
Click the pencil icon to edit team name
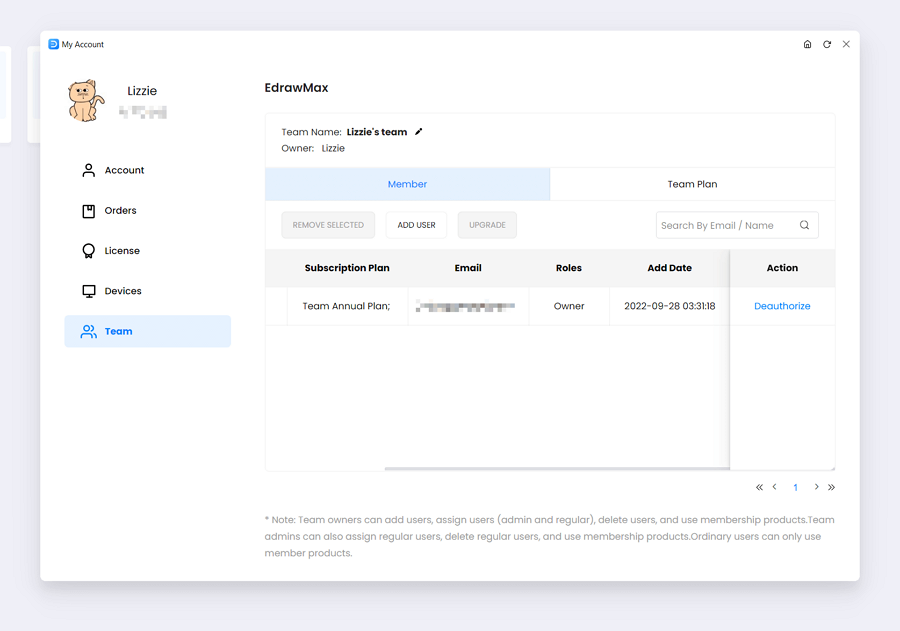point(419,132)
